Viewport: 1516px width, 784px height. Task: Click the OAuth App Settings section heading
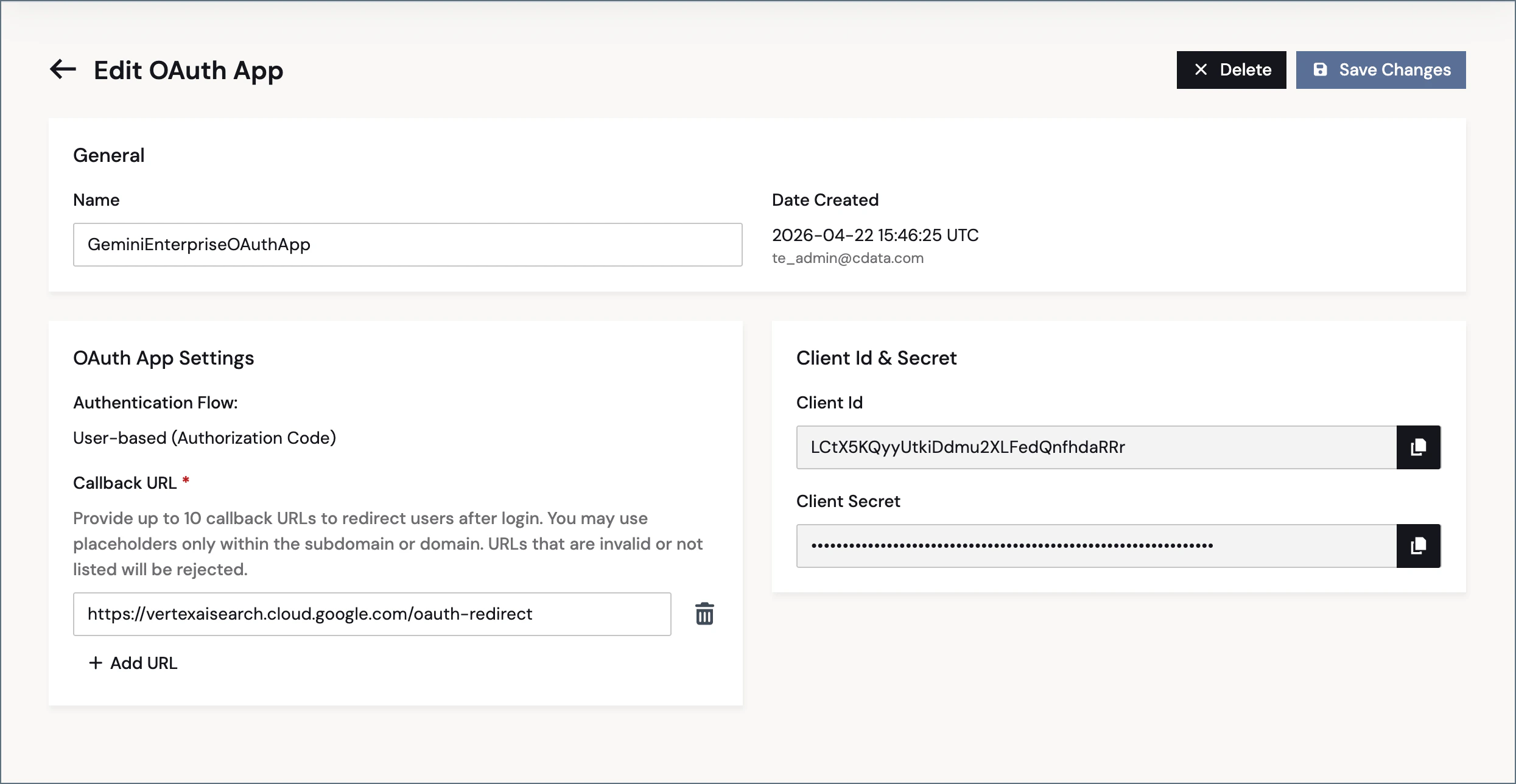(x=163, y=358)
